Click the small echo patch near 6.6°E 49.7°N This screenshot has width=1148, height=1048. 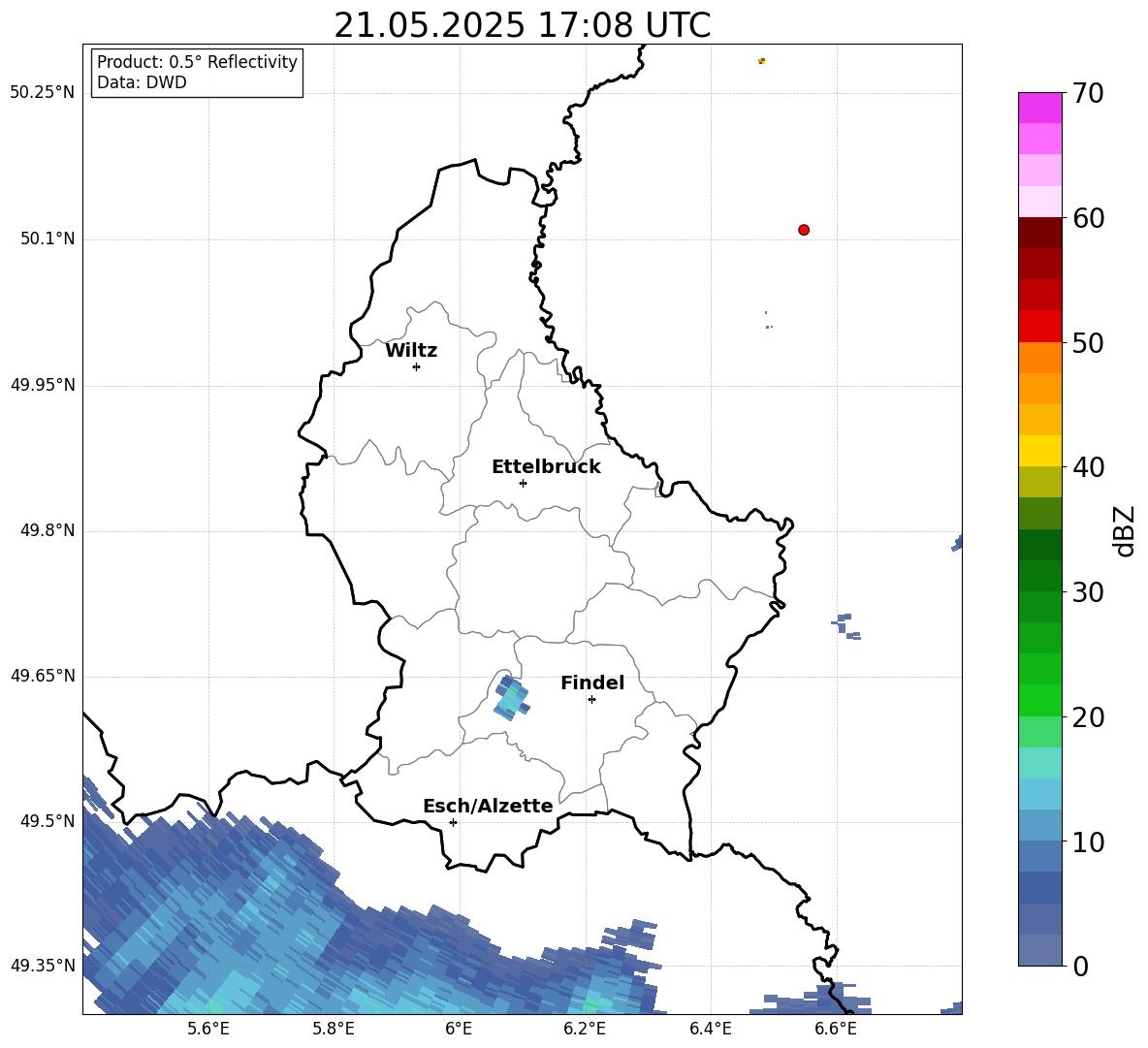pos(846,626)
